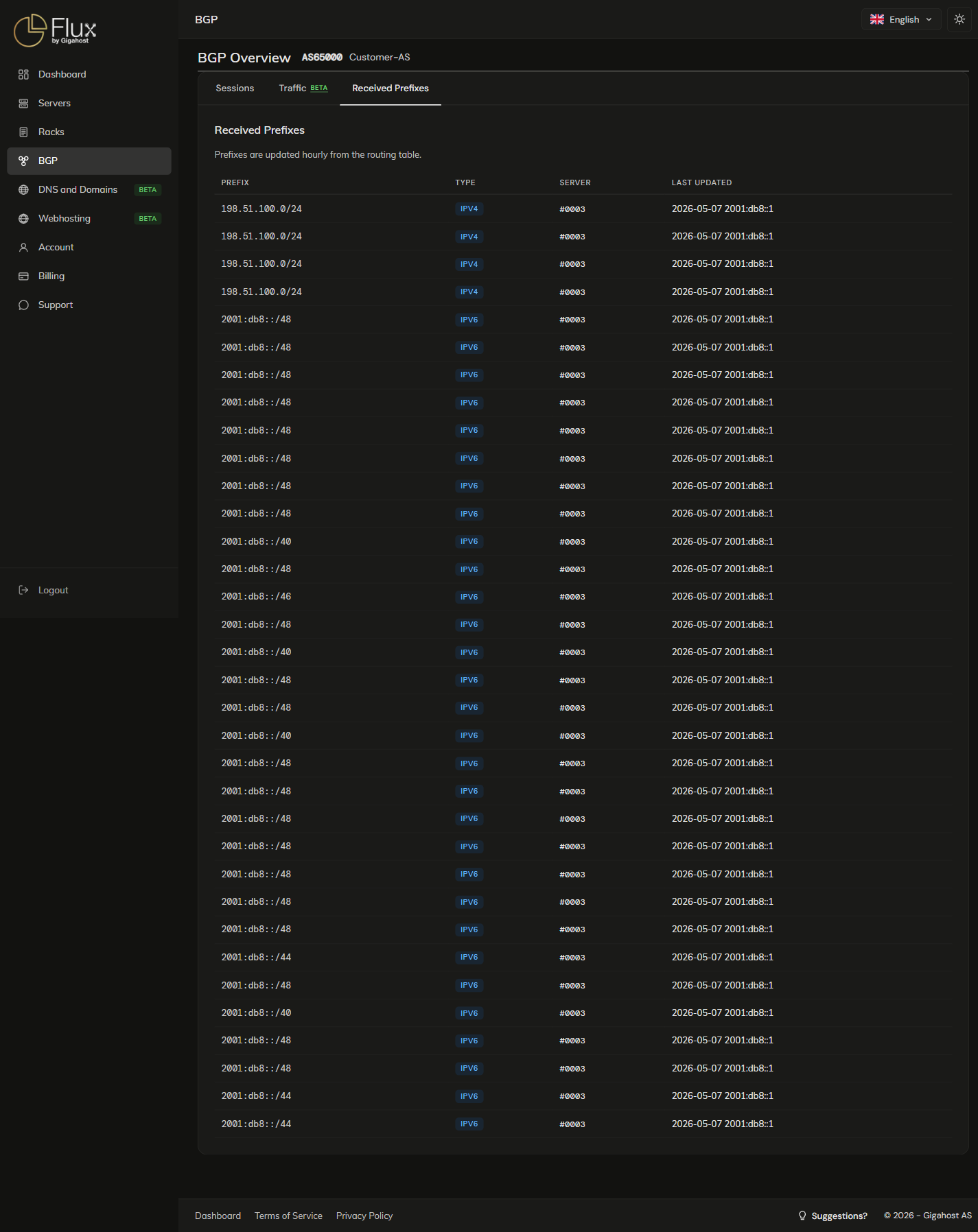This screenshot has height=1232, width=978.
Task: Click the BETA badge beside Webhosting
Action: coord(148,218)
